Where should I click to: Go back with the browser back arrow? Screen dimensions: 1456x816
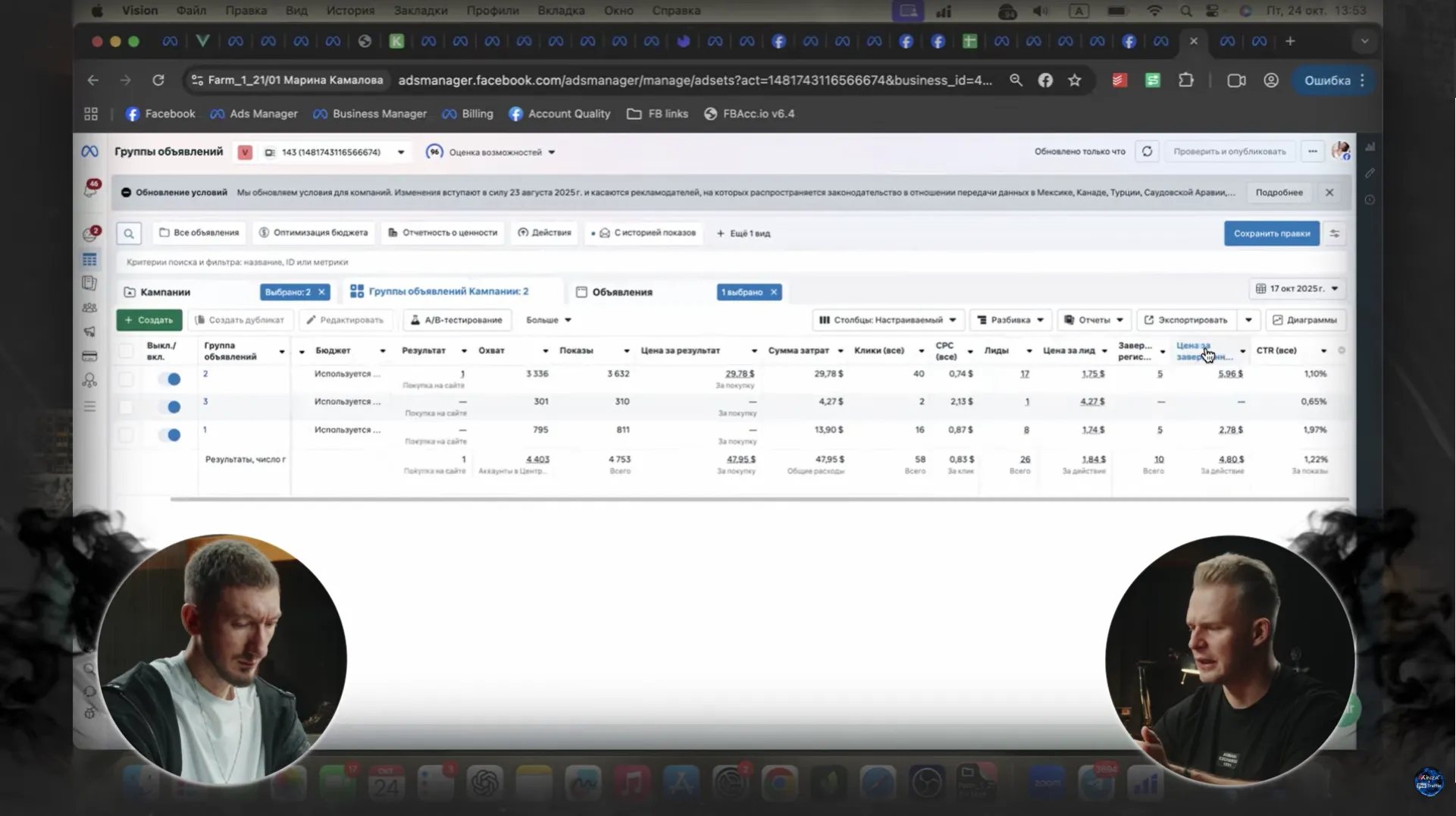pyautogui.click(x=92, y=80)
